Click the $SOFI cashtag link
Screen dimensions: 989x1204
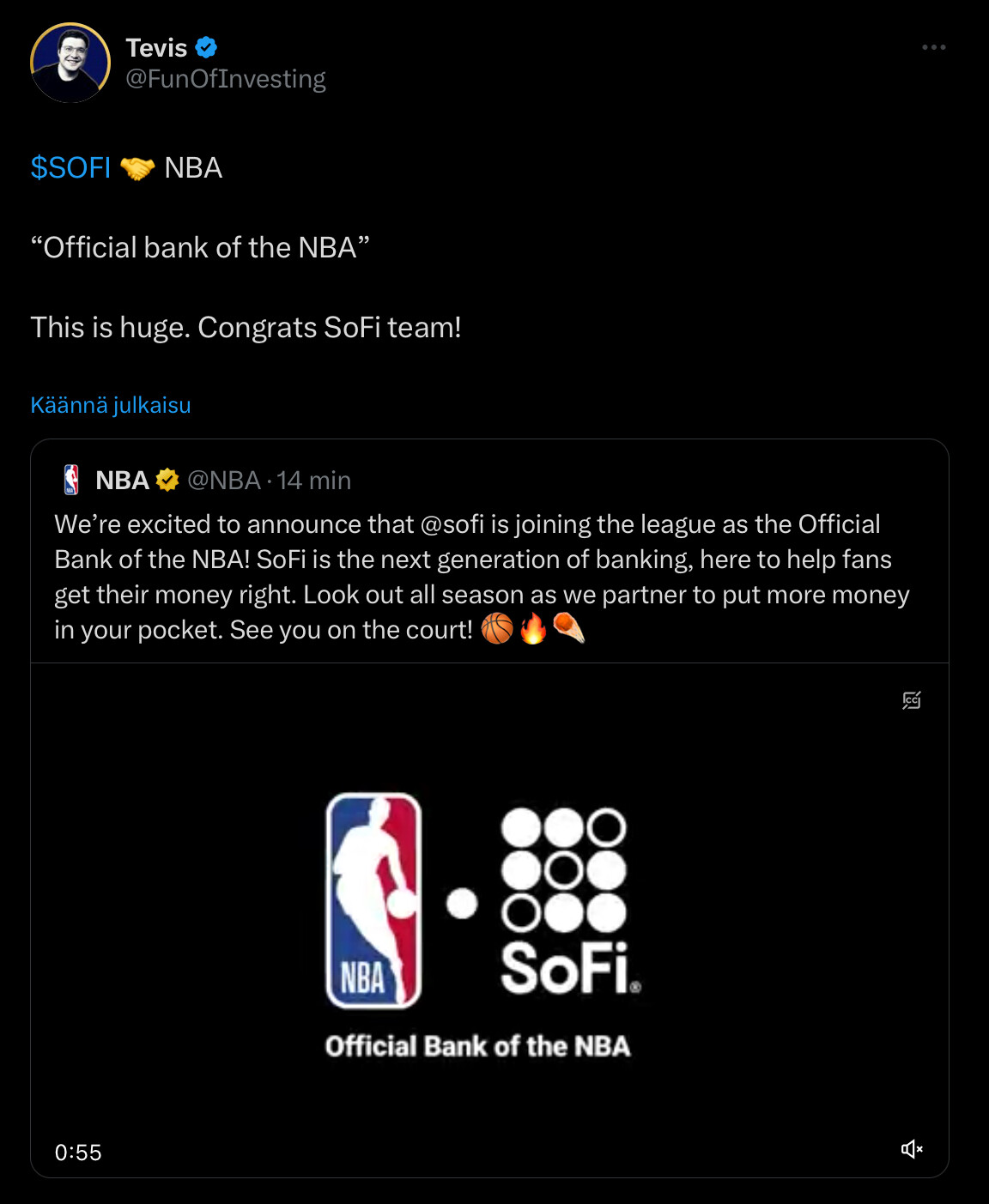click(x=70, y=167)
